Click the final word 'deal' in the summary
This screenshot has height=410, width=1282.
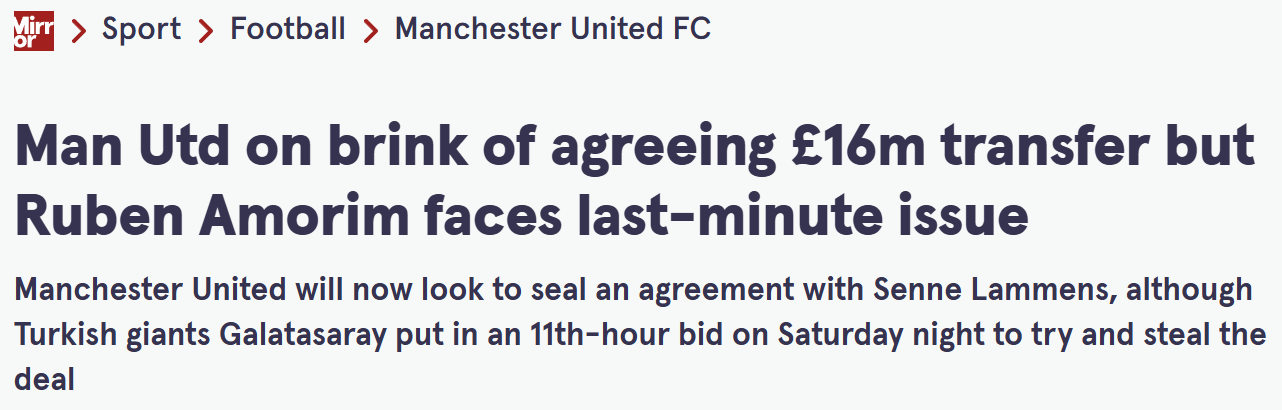click(x=45, y=380)
